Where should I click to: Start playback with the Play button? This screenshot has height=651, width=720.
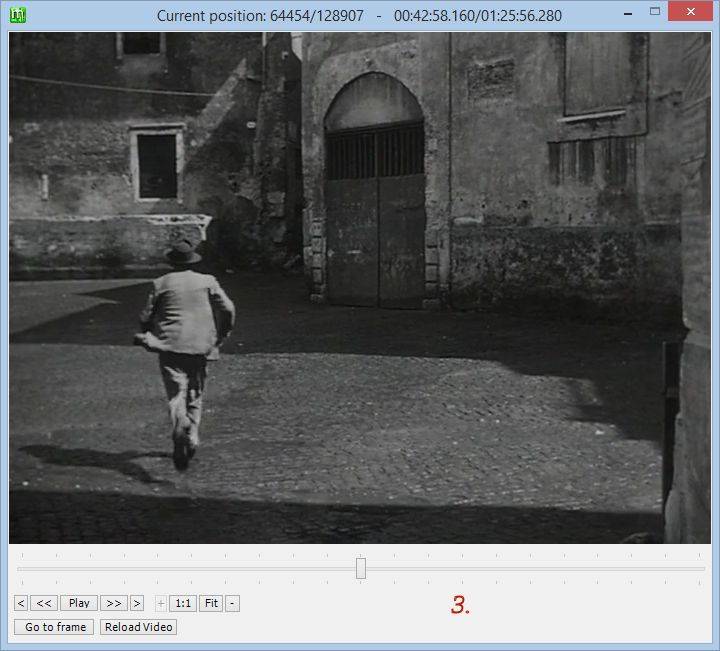79,603
